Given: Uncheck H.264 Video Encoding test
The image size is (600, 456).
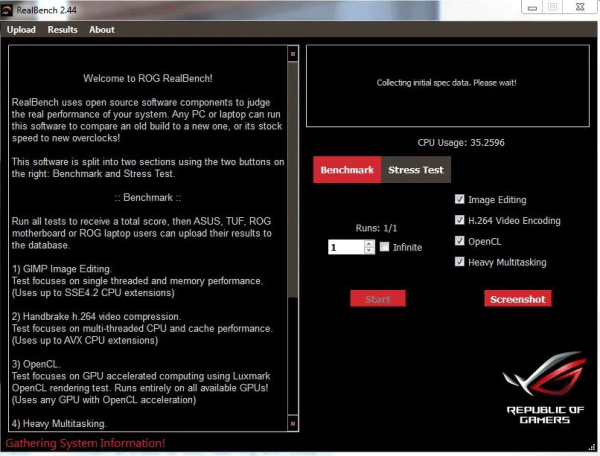Looking at the screenshot, I should (x=460, y=220).
